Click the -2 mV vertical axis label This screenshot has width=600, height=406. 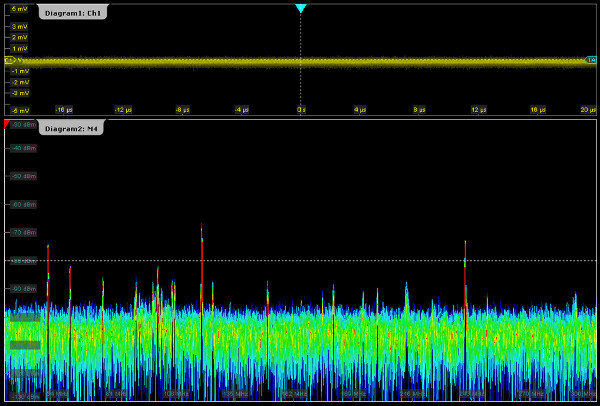tap(20, 82)
